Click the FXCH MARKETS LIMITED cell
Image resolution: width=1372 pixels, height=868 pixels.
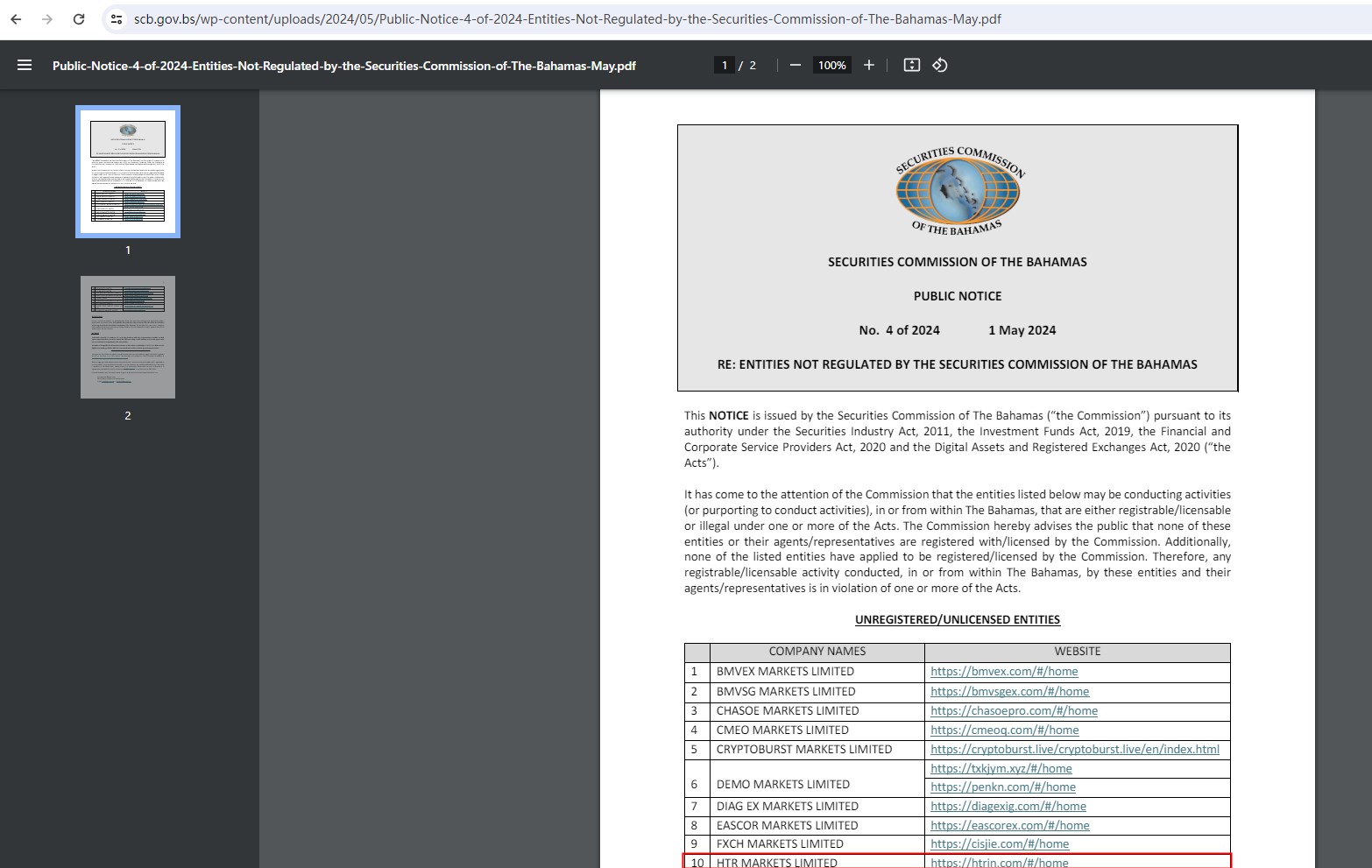(x=817, y=843)
